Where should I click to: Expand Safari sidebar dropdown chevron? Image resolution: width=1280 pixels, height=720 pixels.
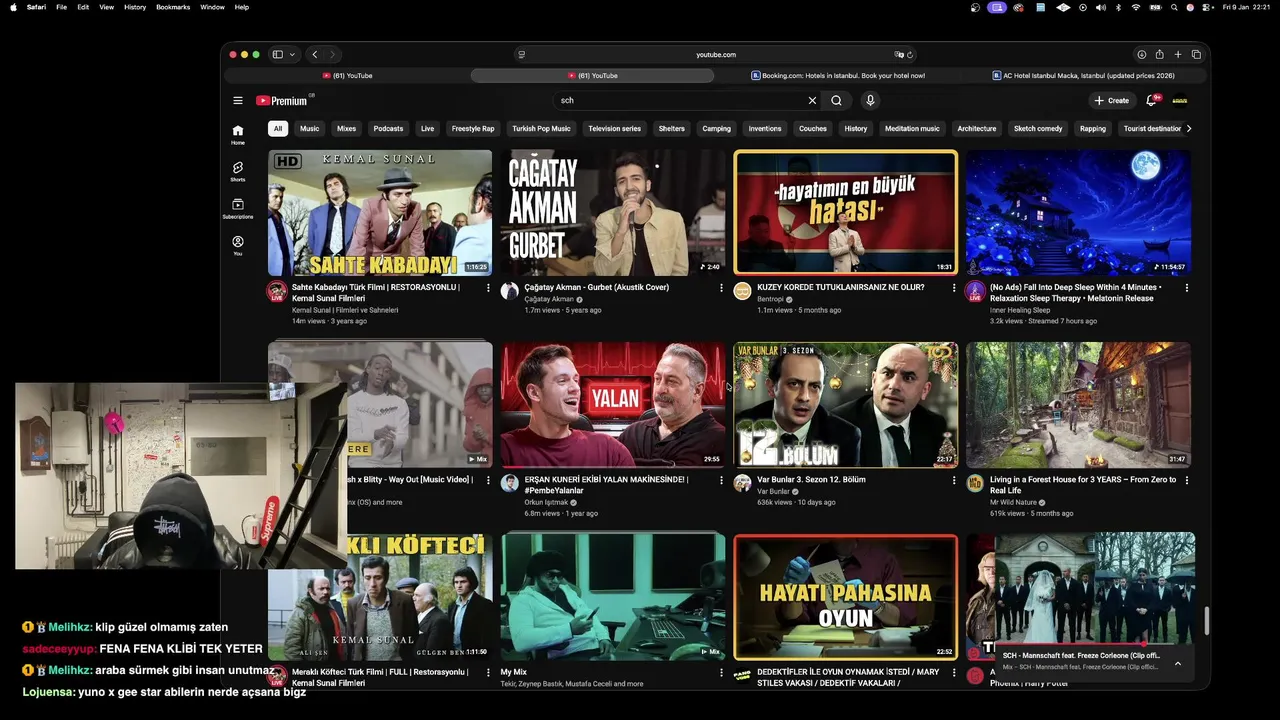(x=292, y=55)
